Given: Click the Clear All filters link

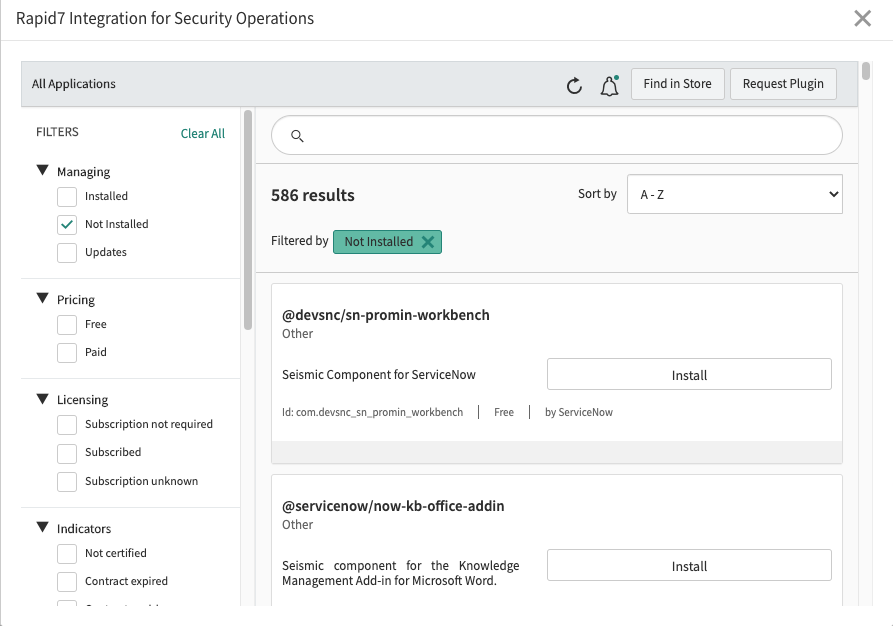Looking at the screenshot, I should click(203, 133).
